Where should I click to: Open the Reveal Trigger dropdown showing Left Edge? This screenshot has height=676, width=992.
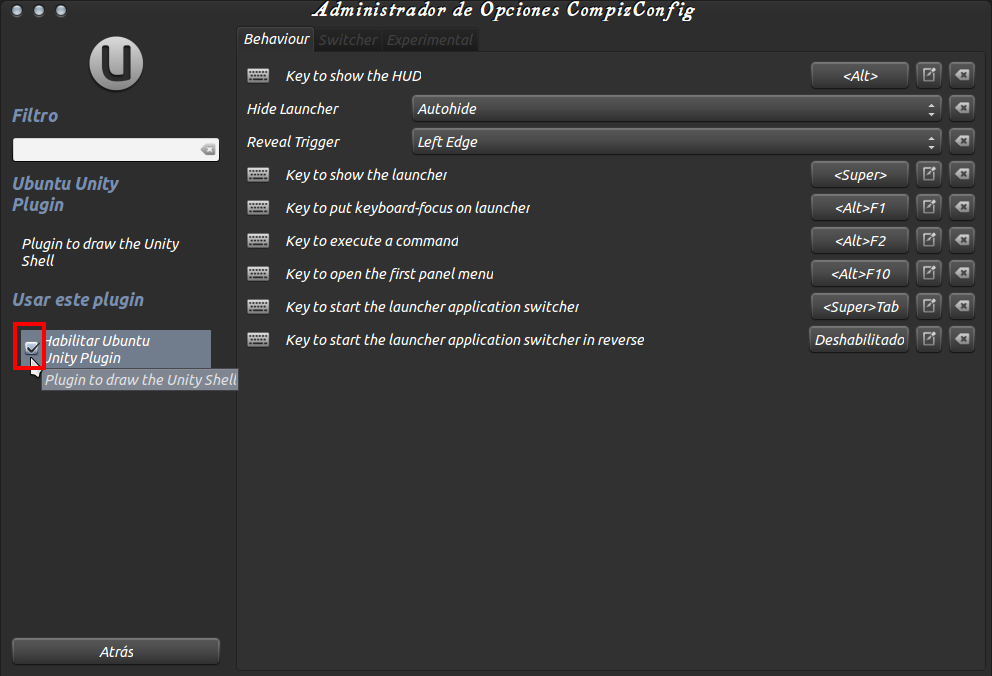coord(675,141)
